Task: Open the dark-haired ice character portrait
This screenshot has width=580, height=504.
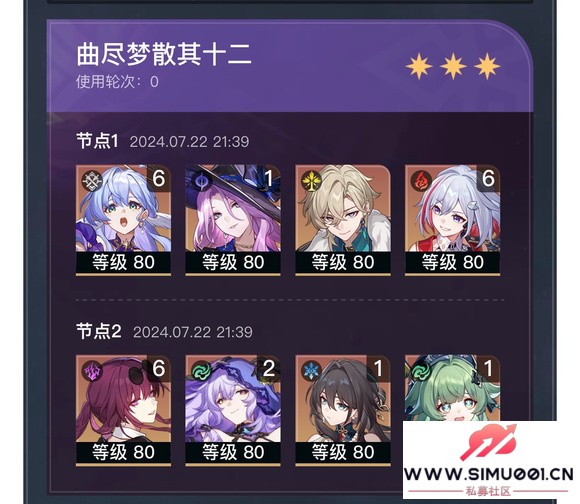Action: 343,410
